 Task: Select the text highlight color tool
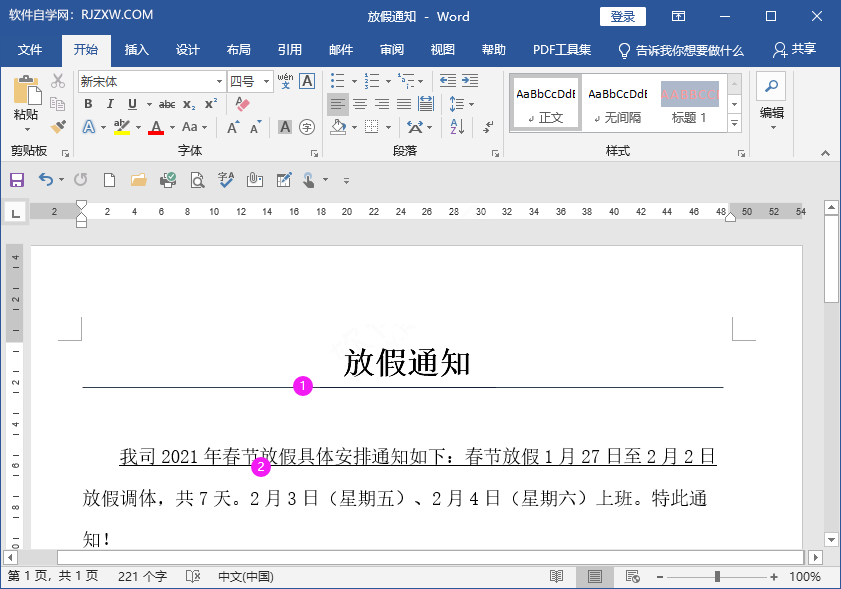tap(120, 127)
